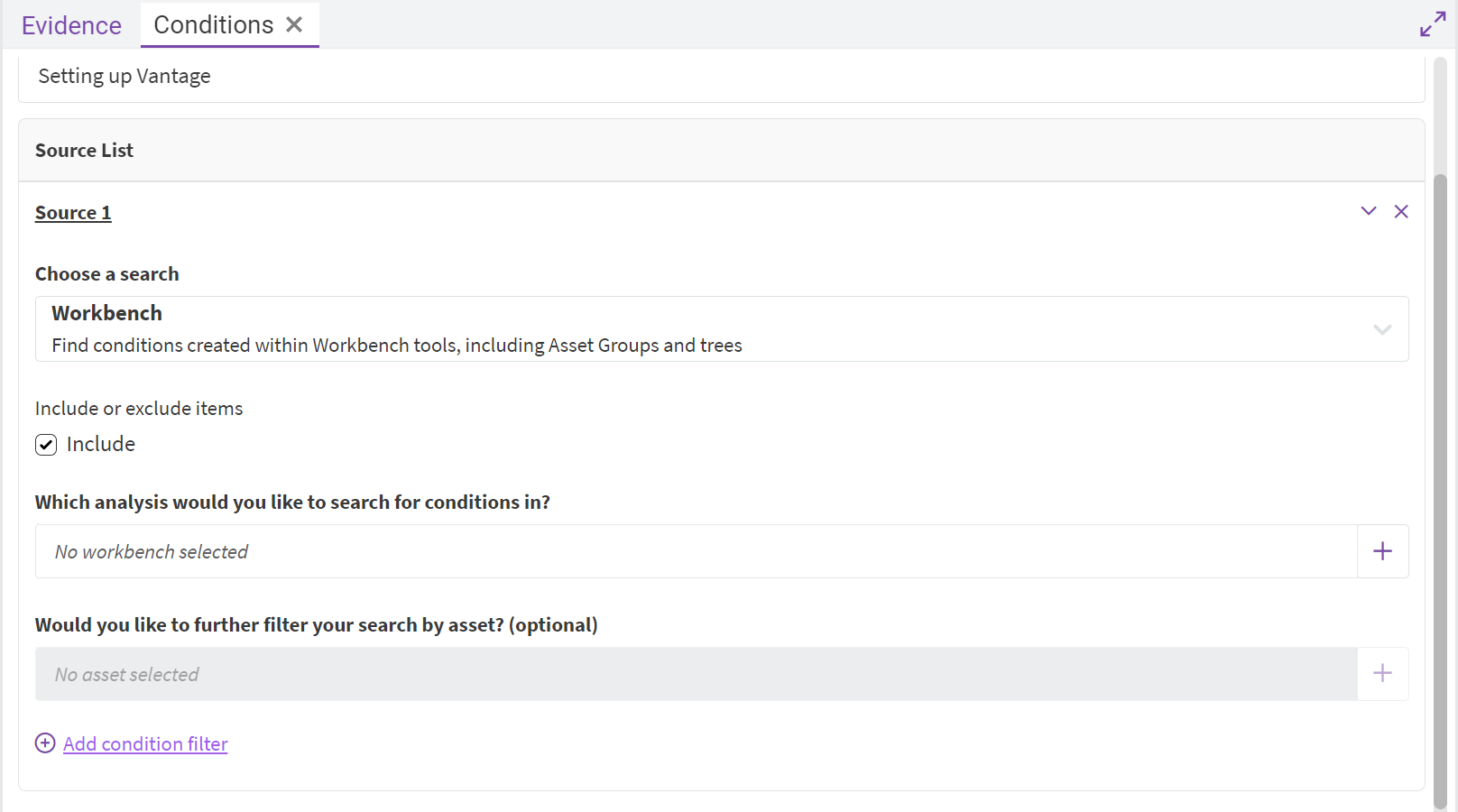Click the Setting up Vantage text field

pyautogui.click(x=722, y=77)
